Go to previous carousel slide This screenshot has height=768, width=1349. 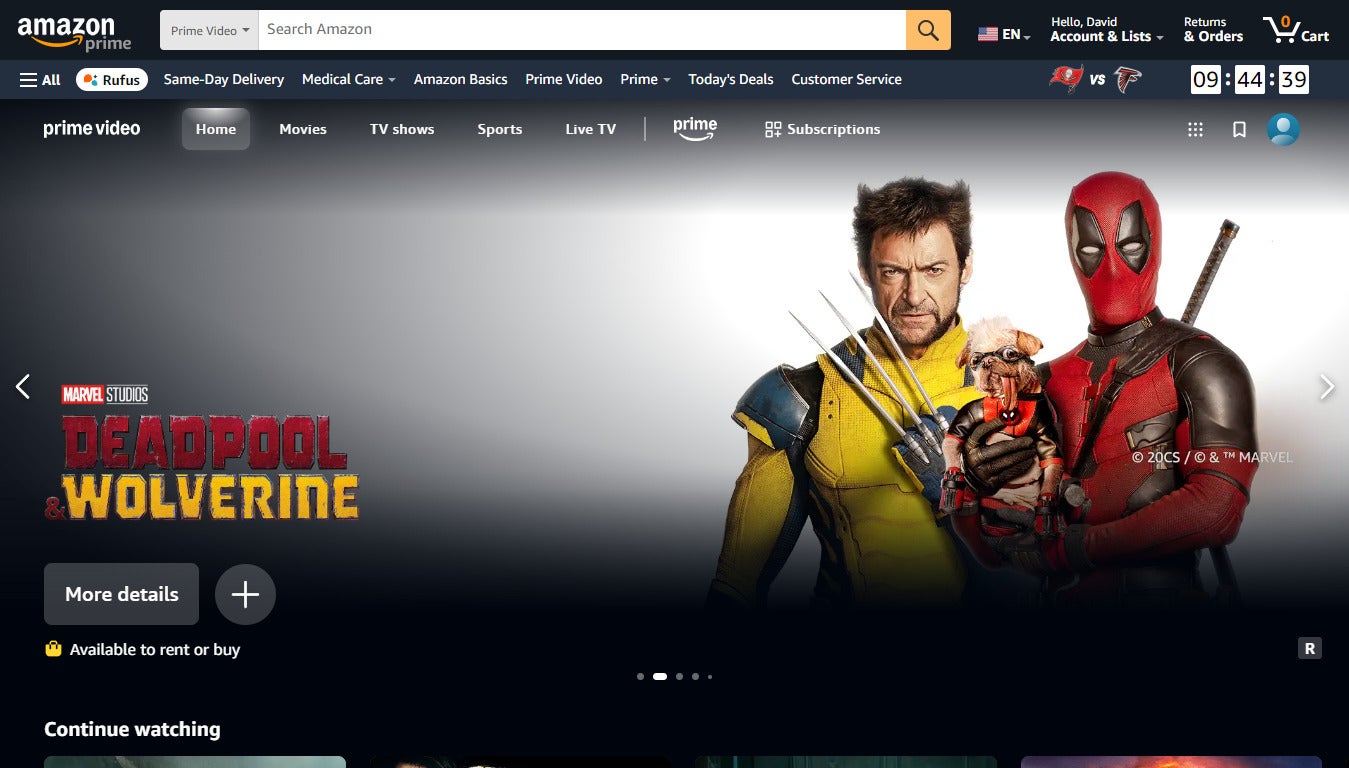tap(23, 386)
